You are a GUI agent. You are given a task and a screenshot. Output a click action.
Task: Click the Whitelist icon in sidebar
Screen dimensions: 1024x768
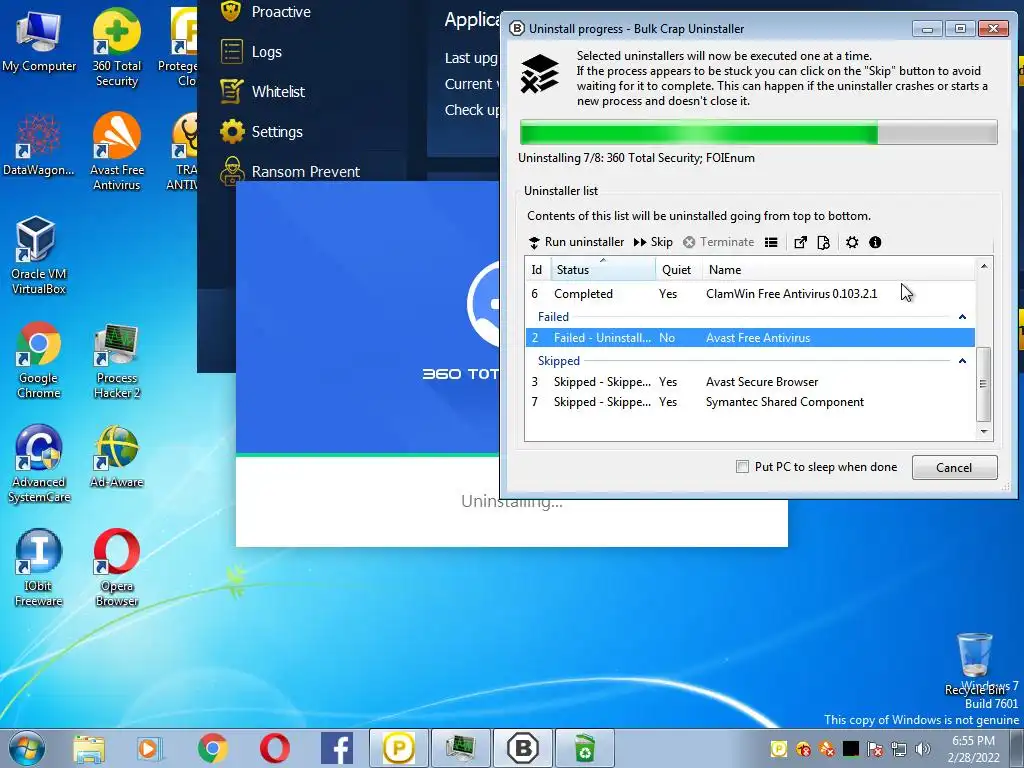point(232,91)
